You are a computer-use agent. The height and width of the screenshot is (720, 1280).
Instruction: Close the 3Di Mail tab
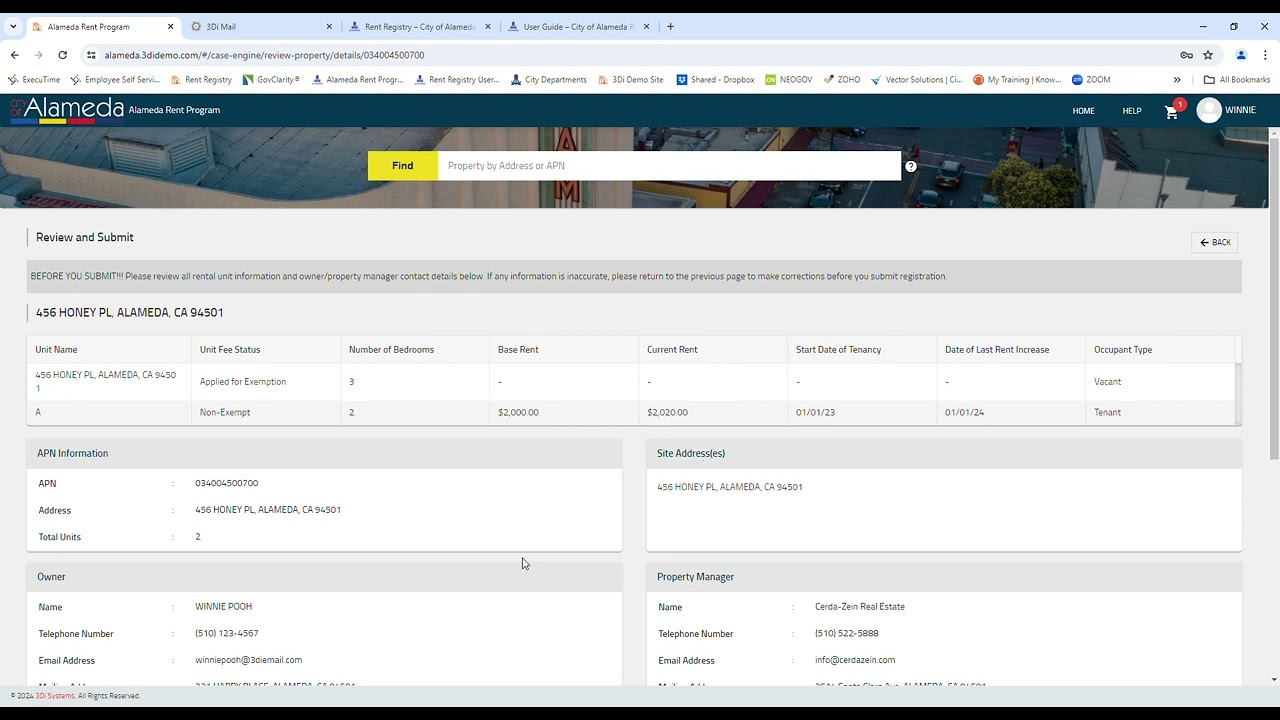[x=329, y=27]
